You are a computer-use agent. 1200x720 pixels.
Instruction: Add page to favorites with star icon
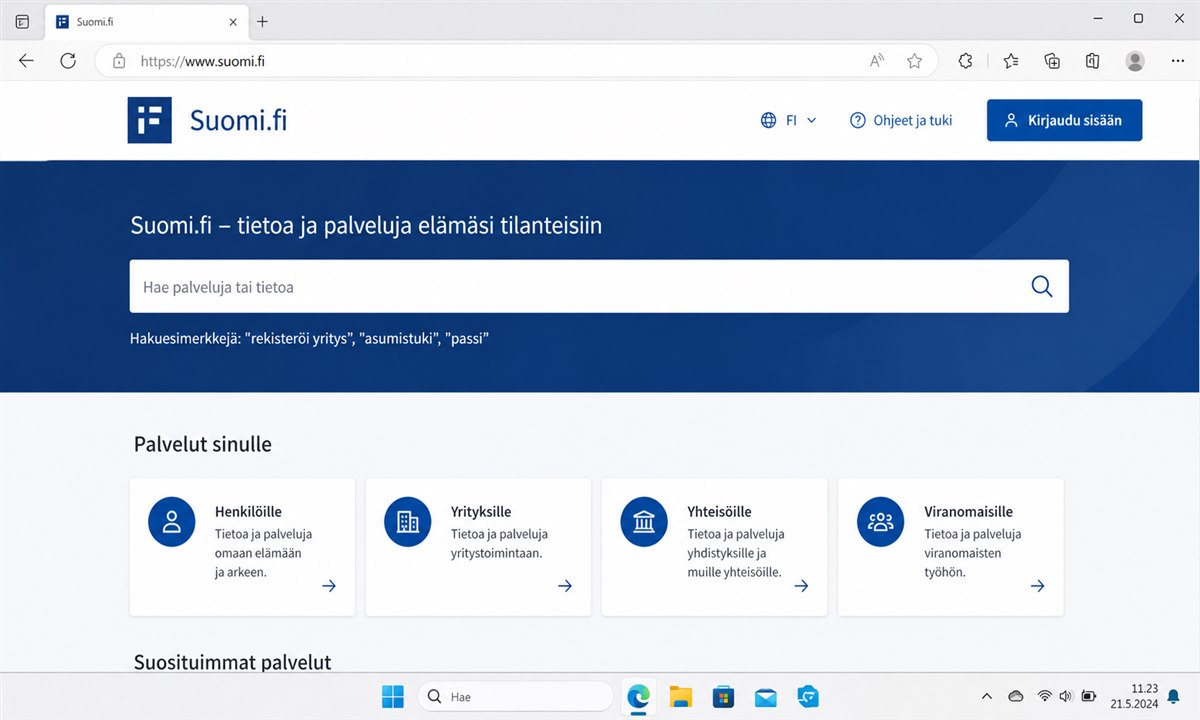coord(914,61)
